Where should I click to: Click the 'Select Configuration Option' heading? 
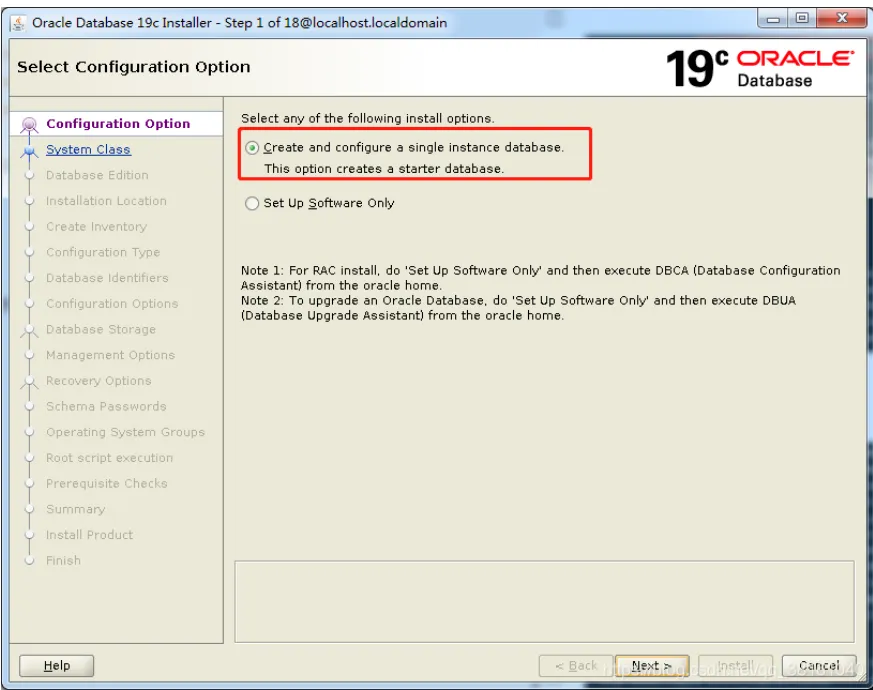click(134, 67)
